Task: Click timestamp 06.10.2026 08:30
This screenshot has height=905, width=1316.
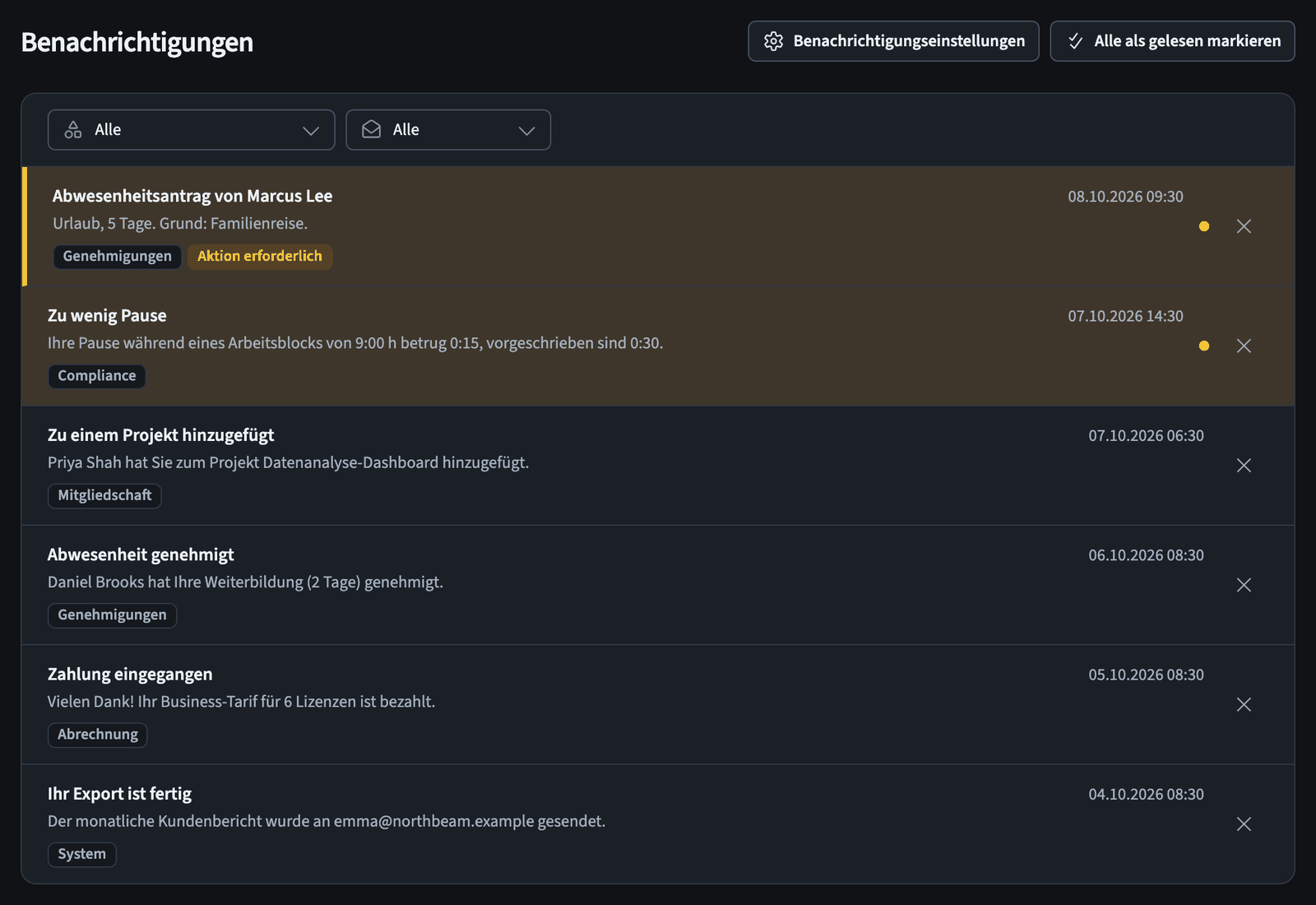Action: [1146, 555]
